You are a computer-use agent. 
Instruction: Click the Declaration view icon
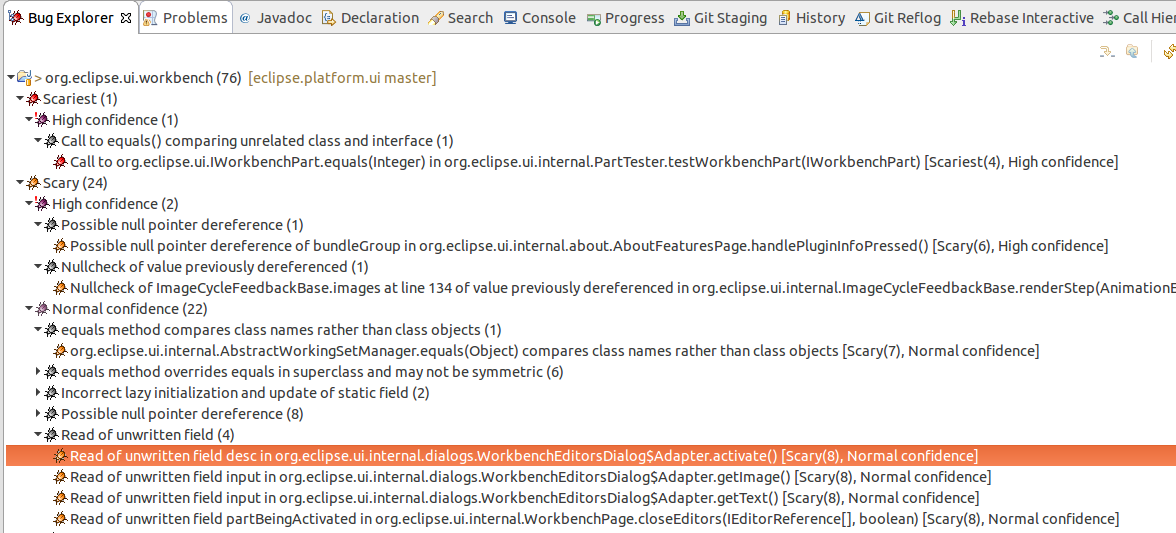(x=328, y=18)
